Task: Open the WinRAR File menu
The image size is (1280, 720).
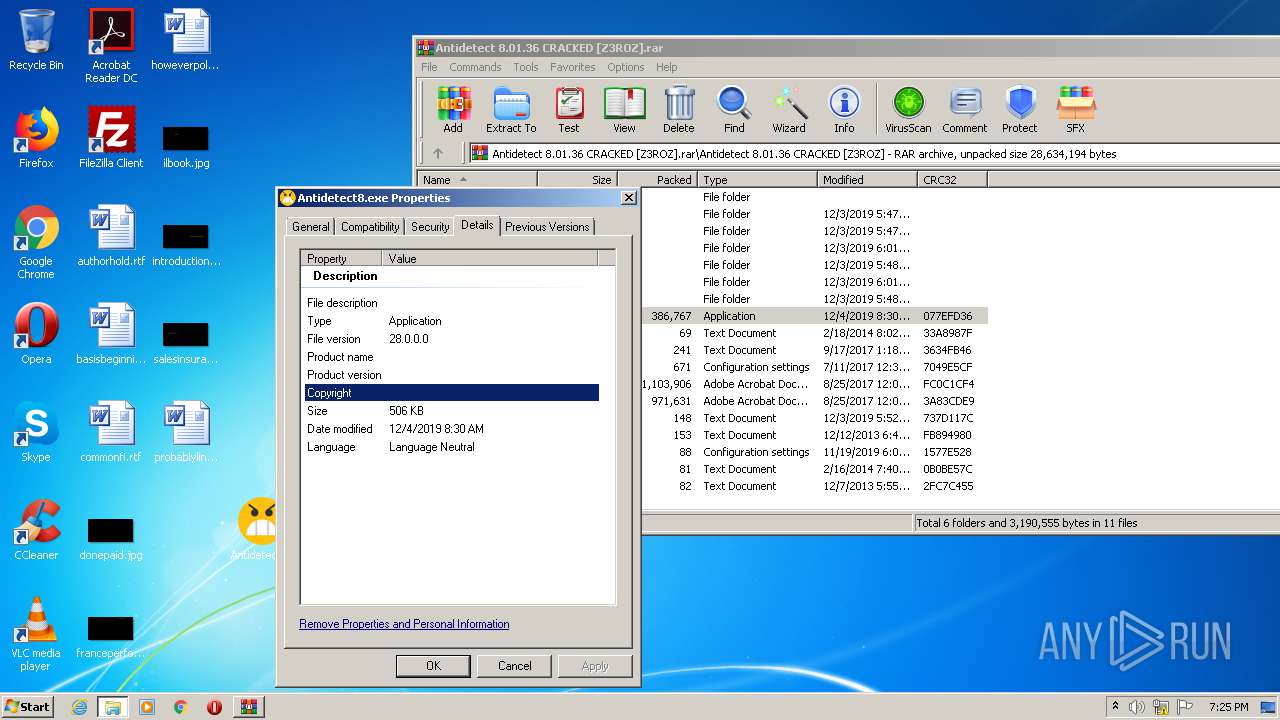Action: click(429, 67)
